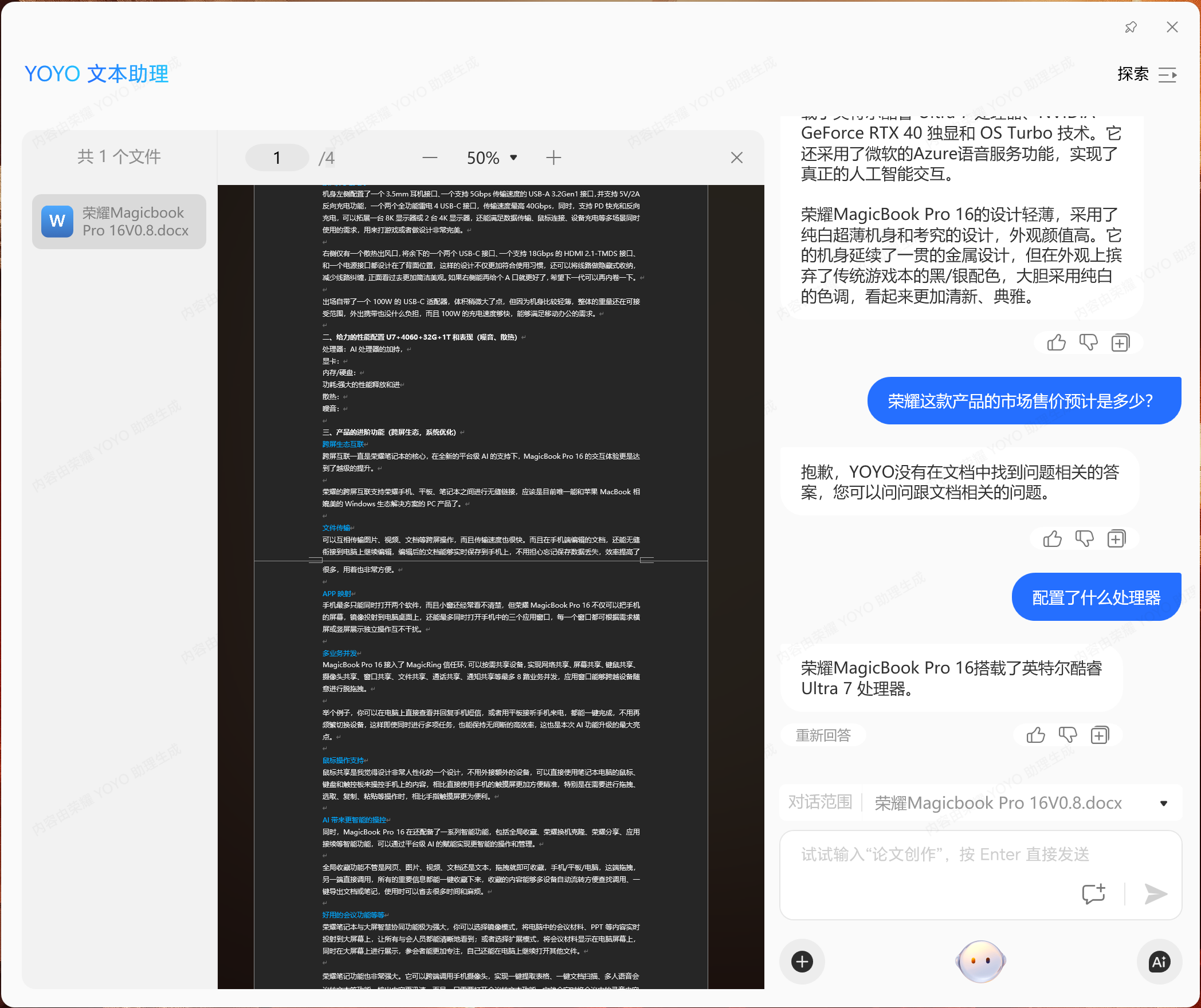Screen dimensions: 1201x1008
Task: Add 抱歉 reply to notes
Action: click(1116, 538)
